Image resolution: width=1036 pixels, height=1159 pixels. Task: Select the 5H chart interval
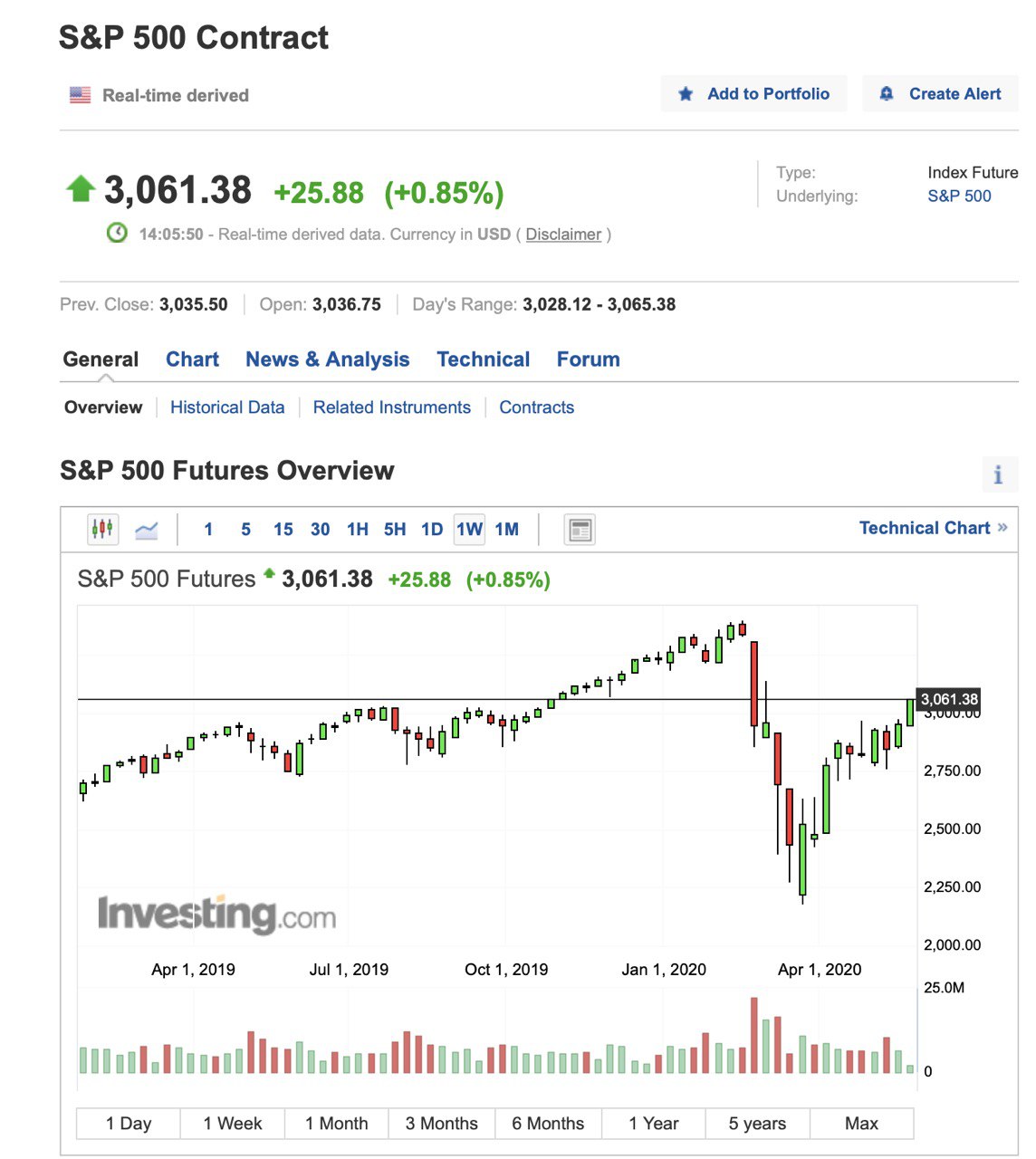pos(395,530)
